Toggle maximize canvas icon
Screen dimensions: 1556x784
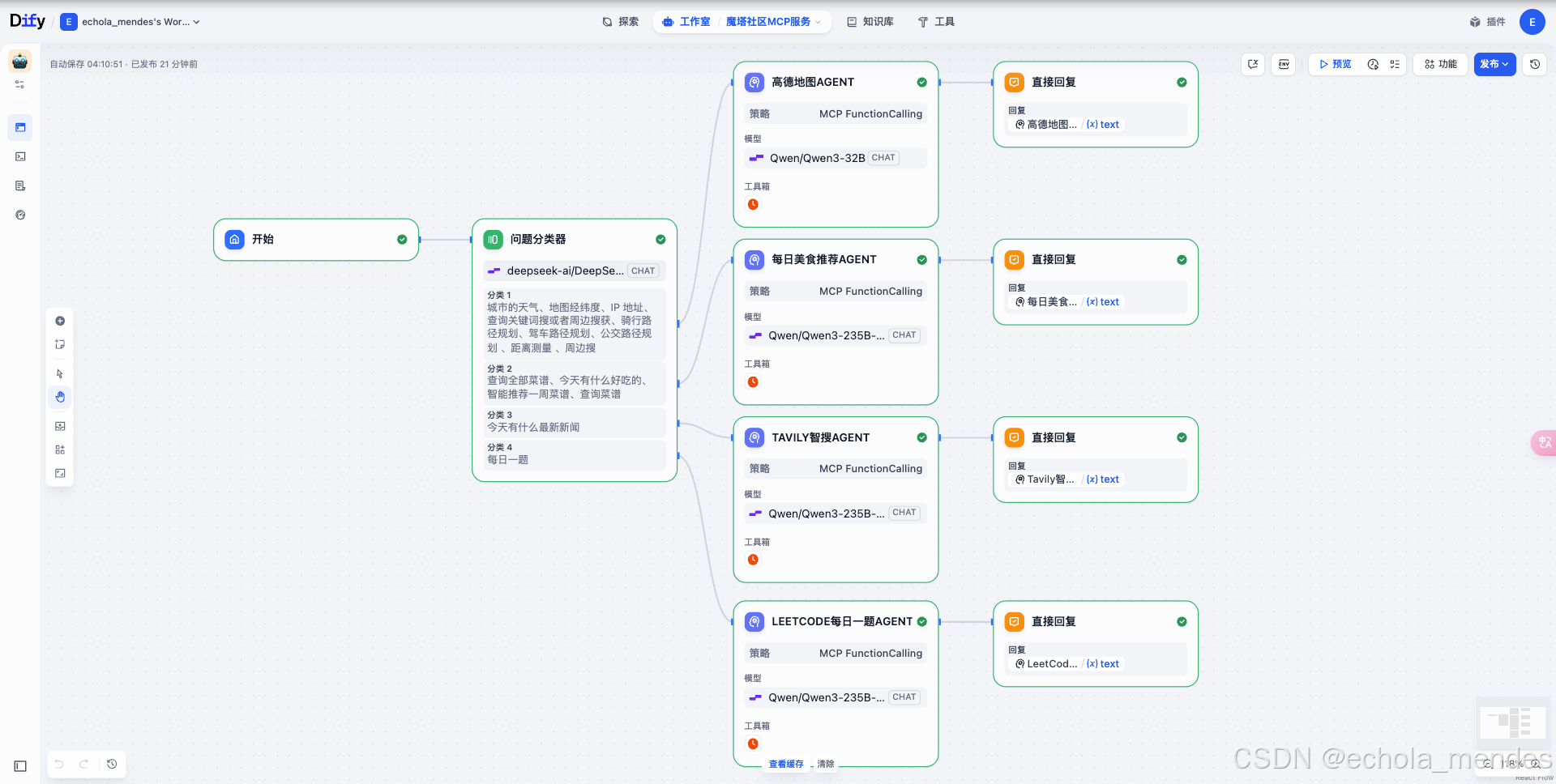pyautogui.click(x=60, y=473)
